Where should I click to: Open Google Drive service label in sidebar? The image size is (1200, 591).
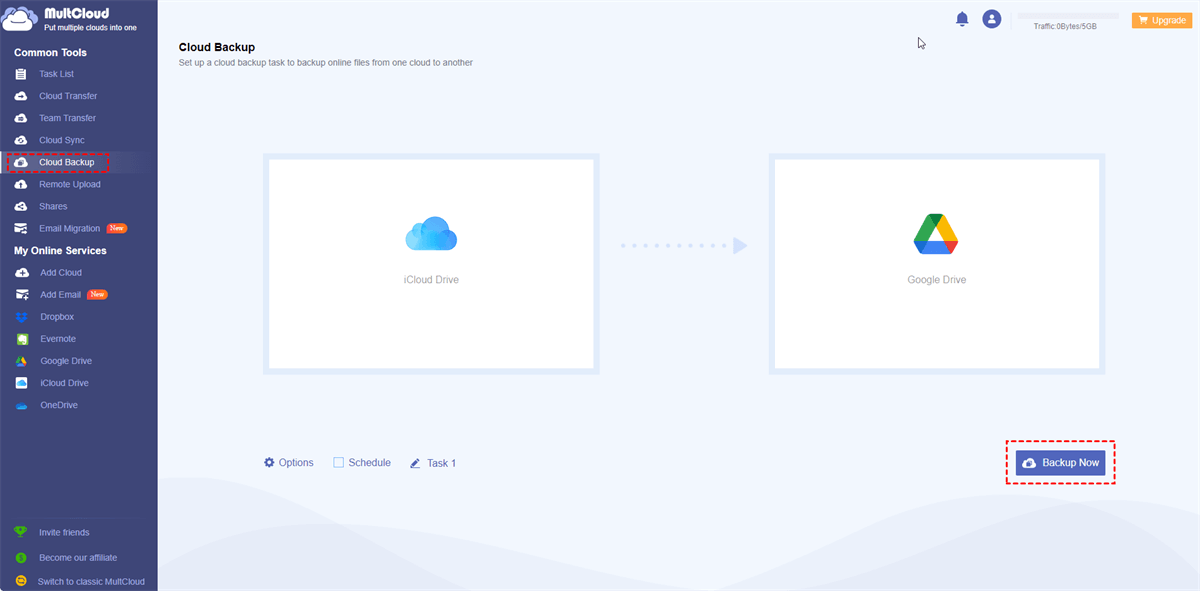(66, 361)
